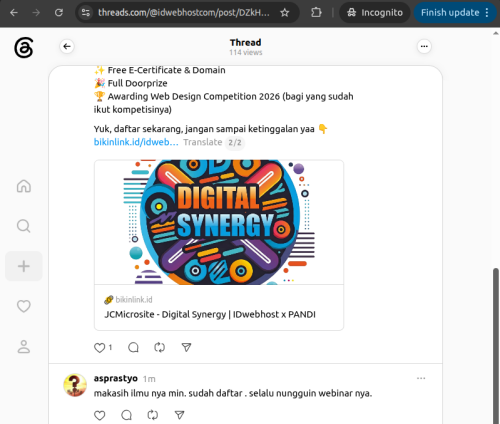Open JCMicrosite - Digital Synergy link card title
500x424 pixels.
point(210,314)
